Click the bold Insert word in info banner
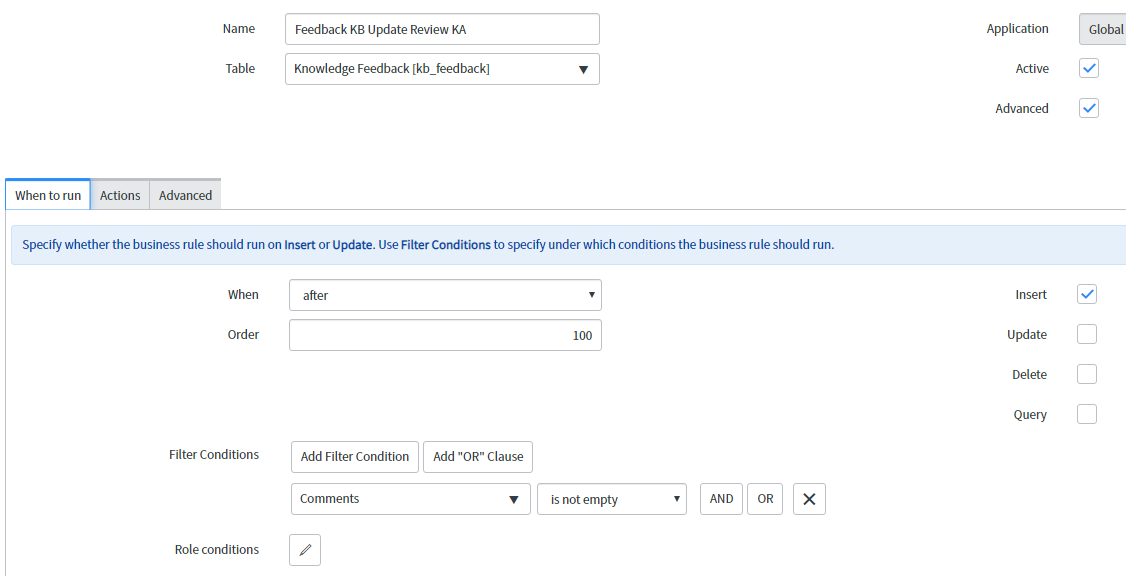 click(x=299, y=245)
